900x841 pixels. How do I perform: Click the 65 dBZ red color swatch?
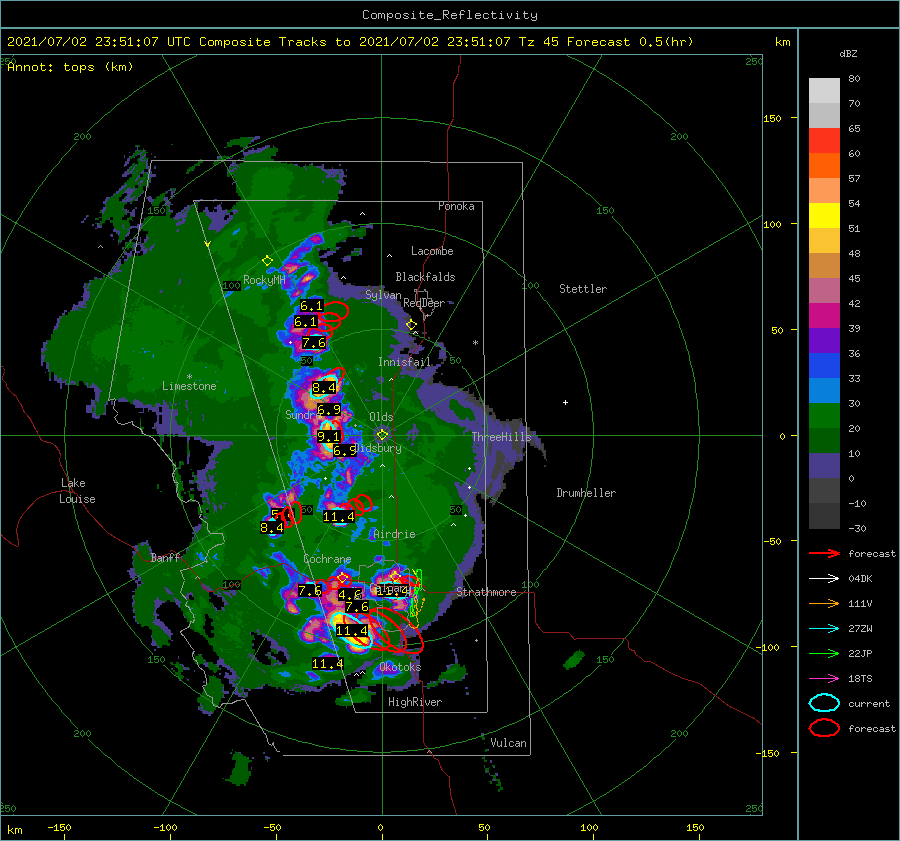click(824, 140)
